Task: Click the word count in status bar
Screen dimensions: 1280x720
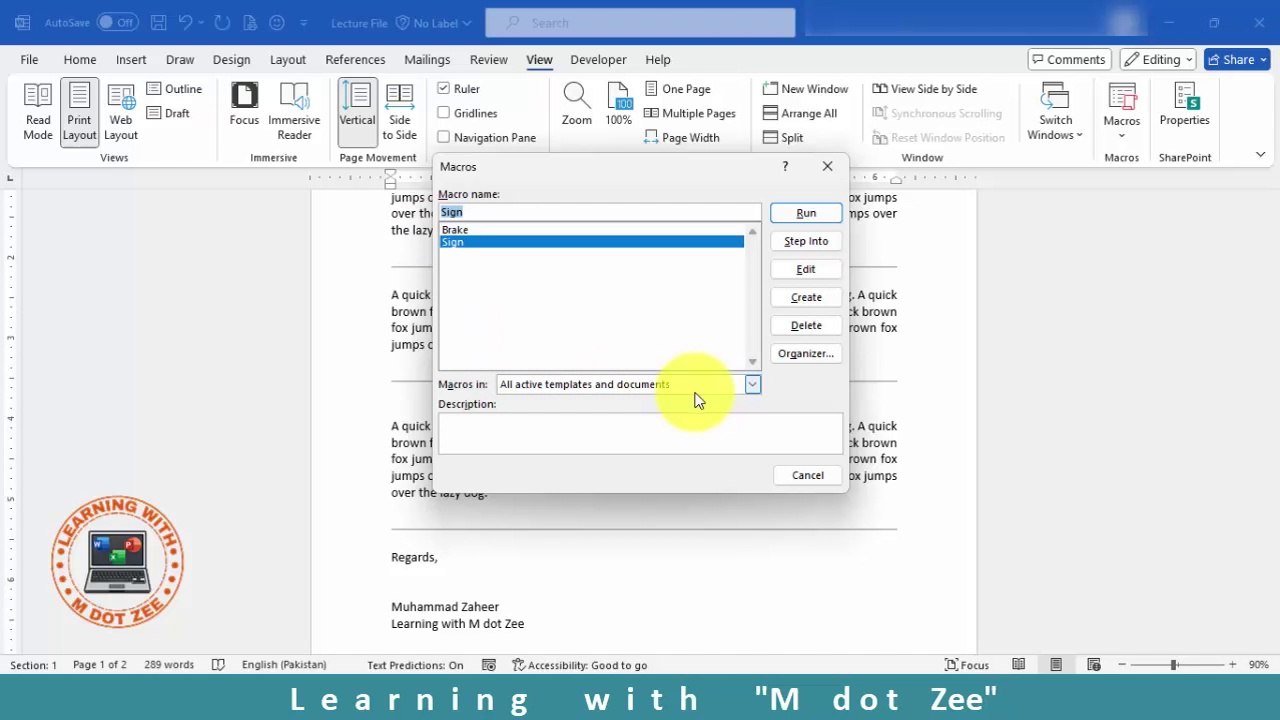Action: (169, 665)
